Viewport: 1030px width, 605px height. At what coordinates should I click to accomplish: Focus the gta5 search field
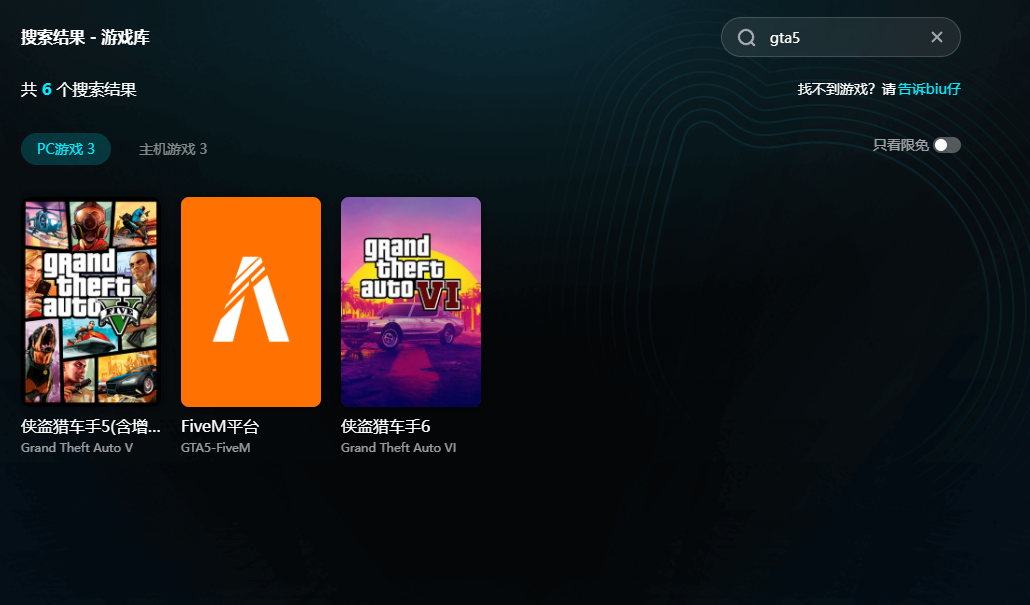pos(840,37)
